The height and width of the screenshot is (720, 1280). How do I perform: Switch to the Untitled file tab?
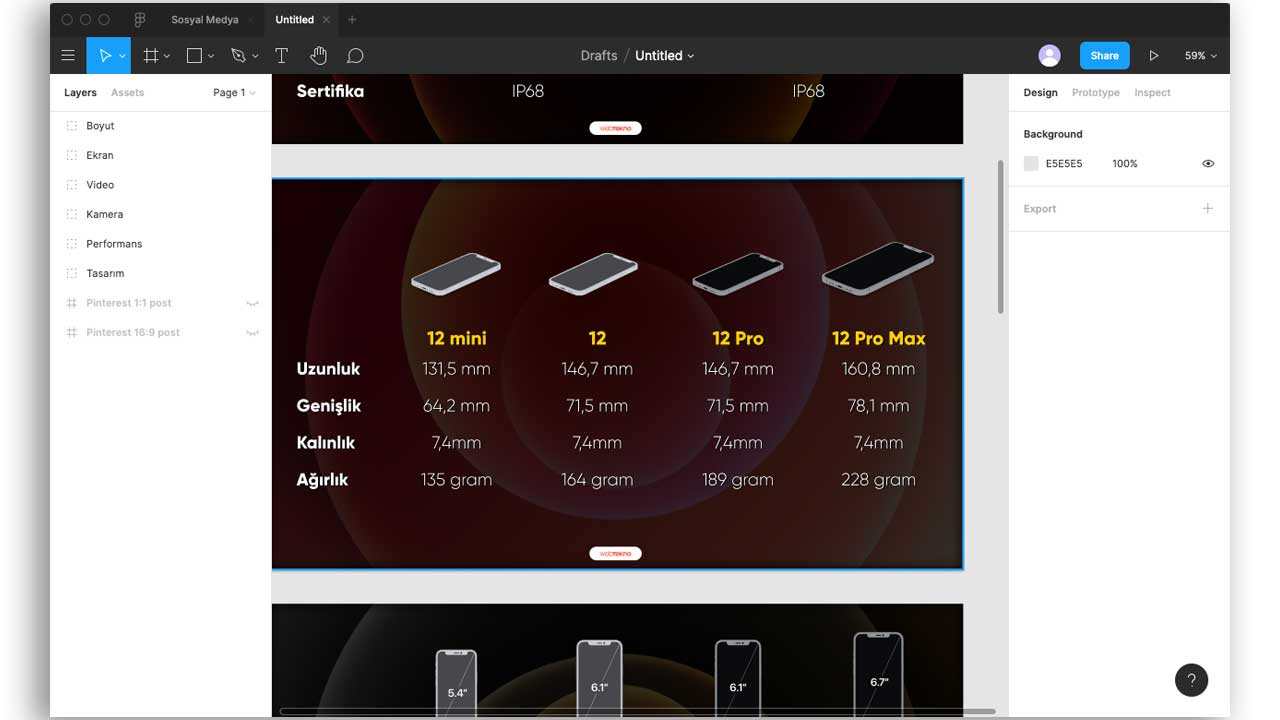point(295,19)
